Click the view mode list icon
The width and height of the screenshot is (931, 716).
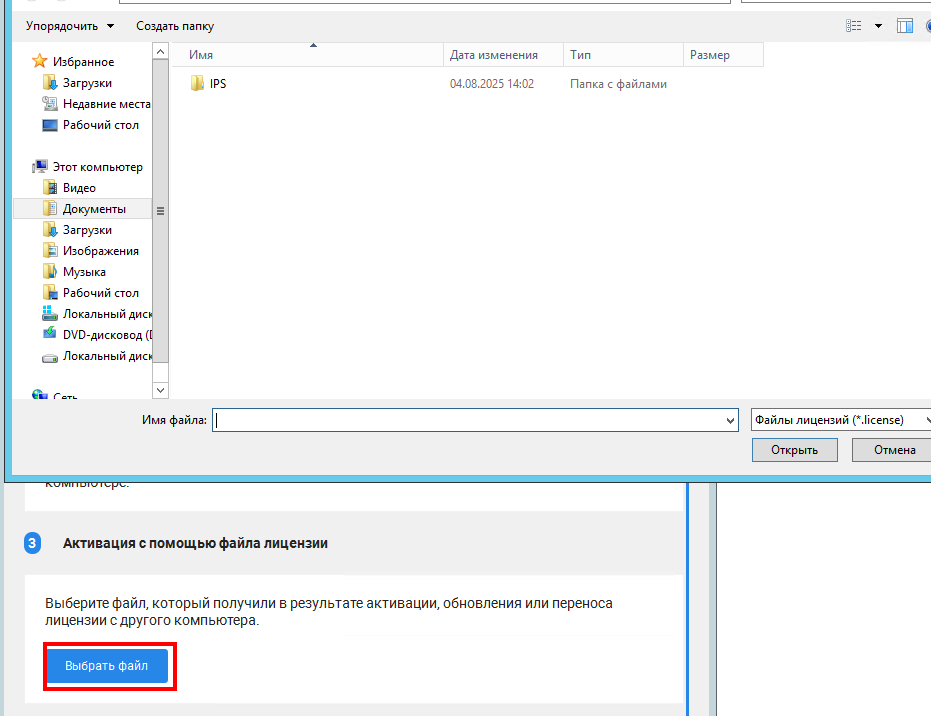coord(853,26)
